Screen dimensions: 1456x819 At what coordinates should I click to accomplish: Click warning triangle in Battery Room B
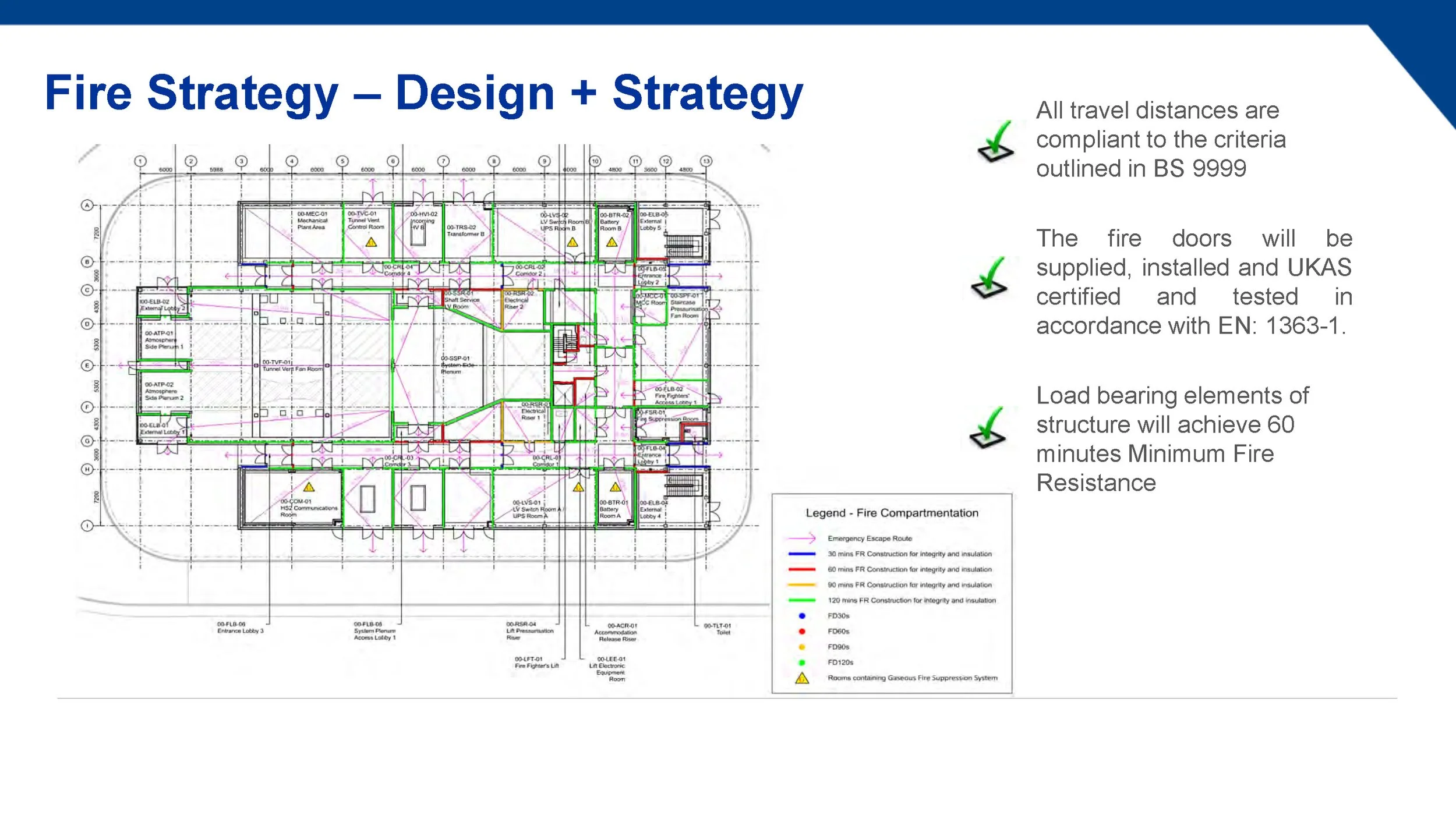tap(612, 242)
